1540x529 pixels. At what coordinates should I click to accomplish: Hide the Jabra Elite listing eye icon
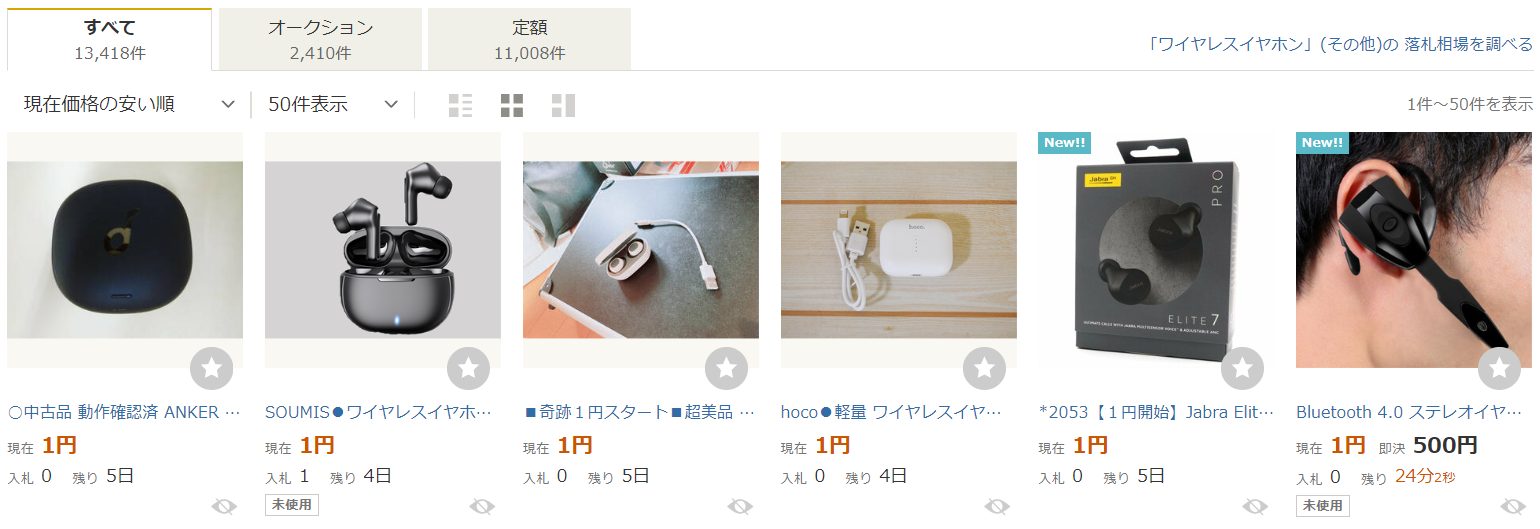pos(1255,506)
